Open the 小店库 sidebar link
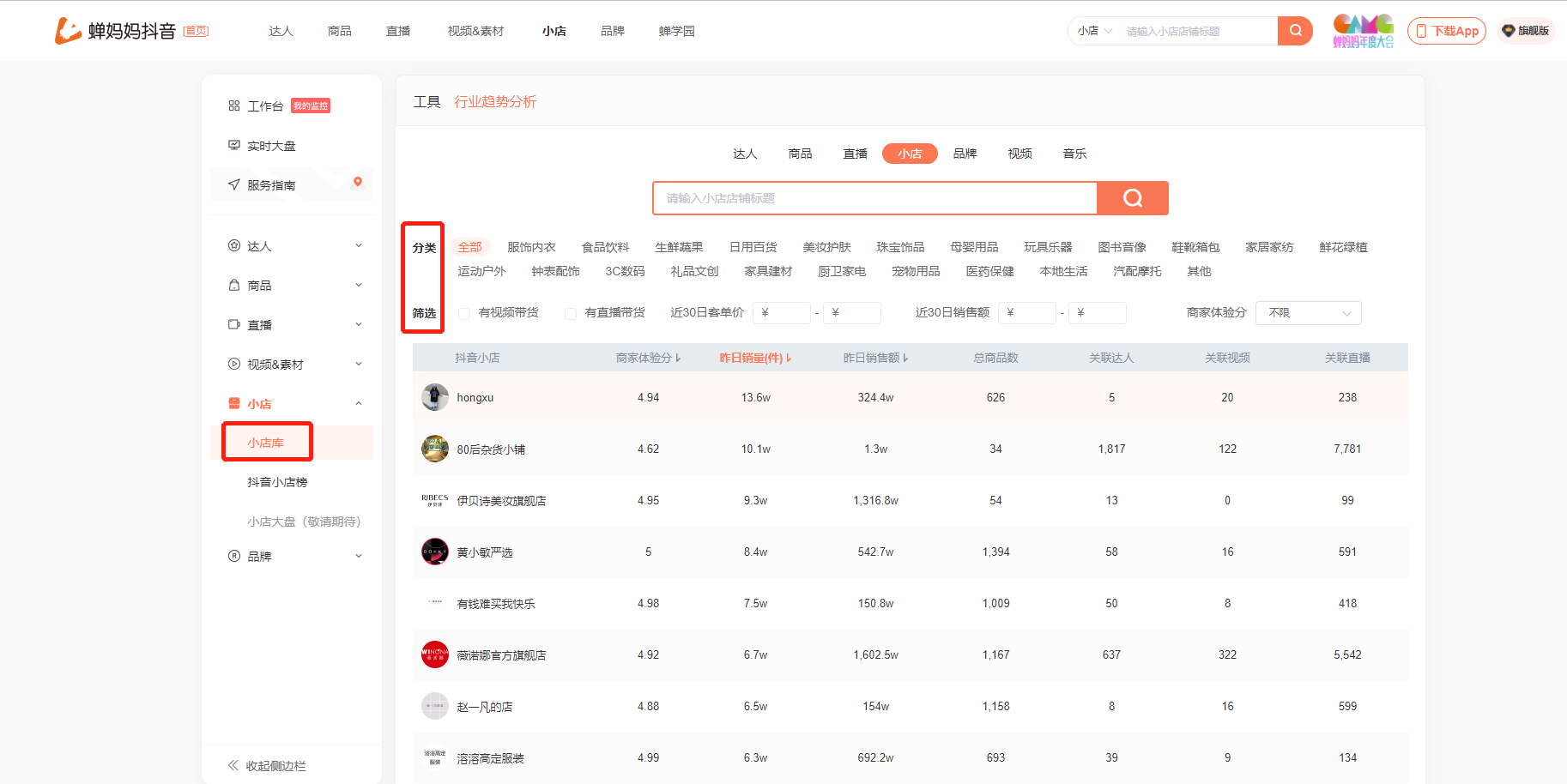 [266, 443]
